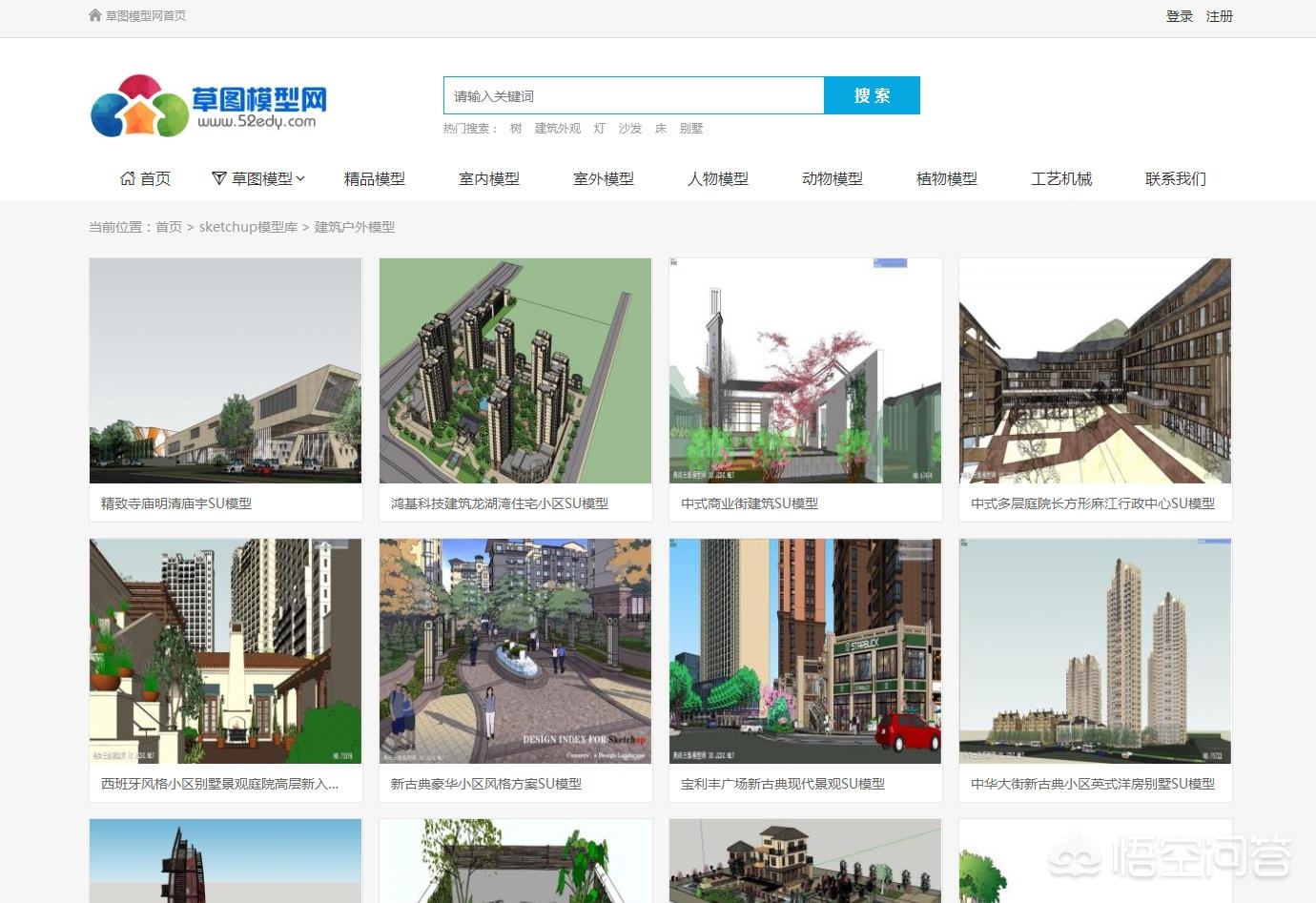1316x903 pixels.
Task: Click the filter icon beside 草图模型
Action: click(x=219, y=178)
